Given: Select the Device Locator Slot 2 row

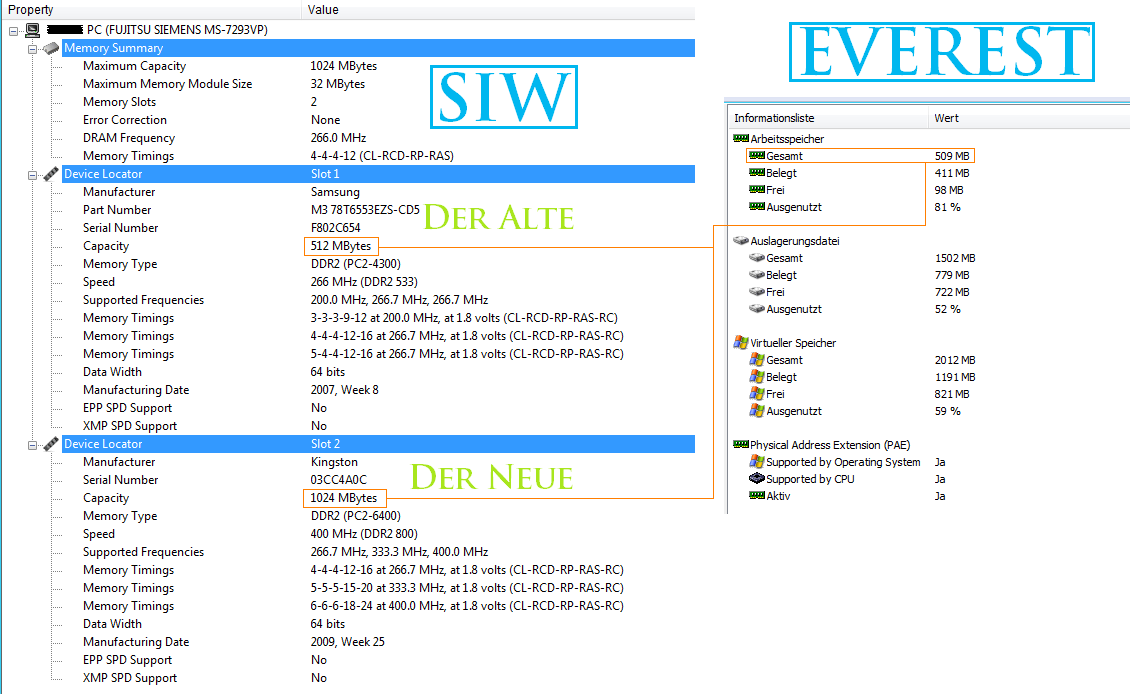Looking at the screenshot, I should click(x=378, y=444).
